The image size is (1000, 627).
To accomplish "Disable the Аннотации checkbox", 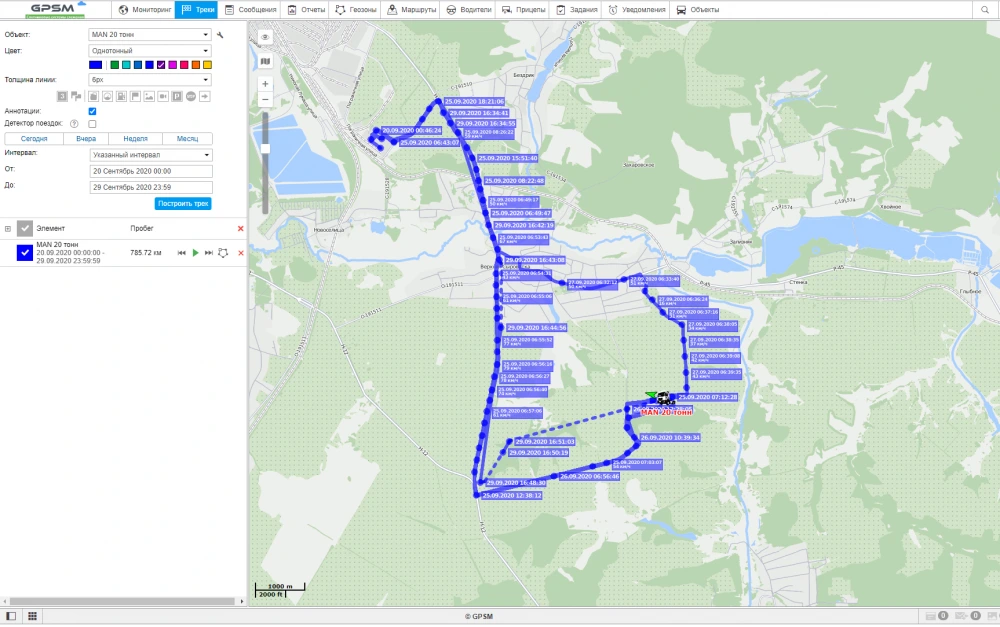I will click(x=91, y=111).
